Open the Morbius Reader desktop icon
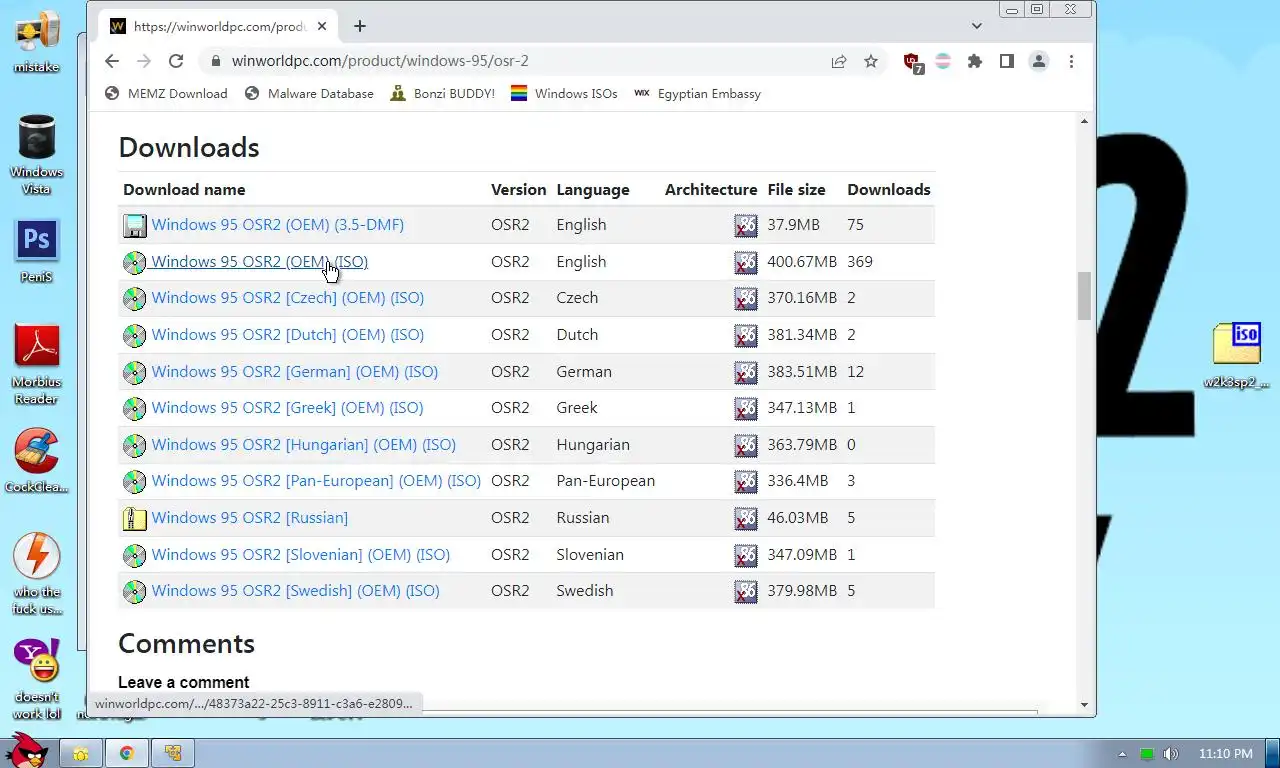Image resolution: width=1280 pixels, height=768 pixels. (x=36, y=363)
